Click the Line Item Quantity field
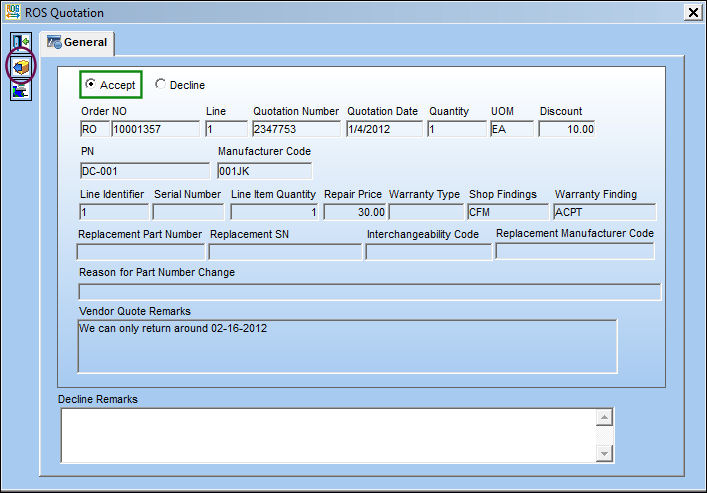Image resolution: width=707 pixels, height=493 pixels. 274,212
